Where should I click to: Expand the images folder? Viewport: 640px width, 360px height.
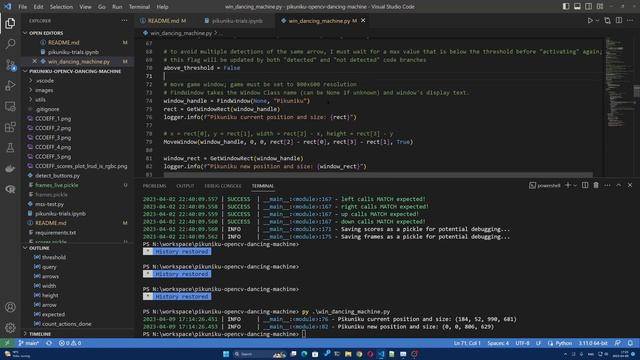(44, 90)
